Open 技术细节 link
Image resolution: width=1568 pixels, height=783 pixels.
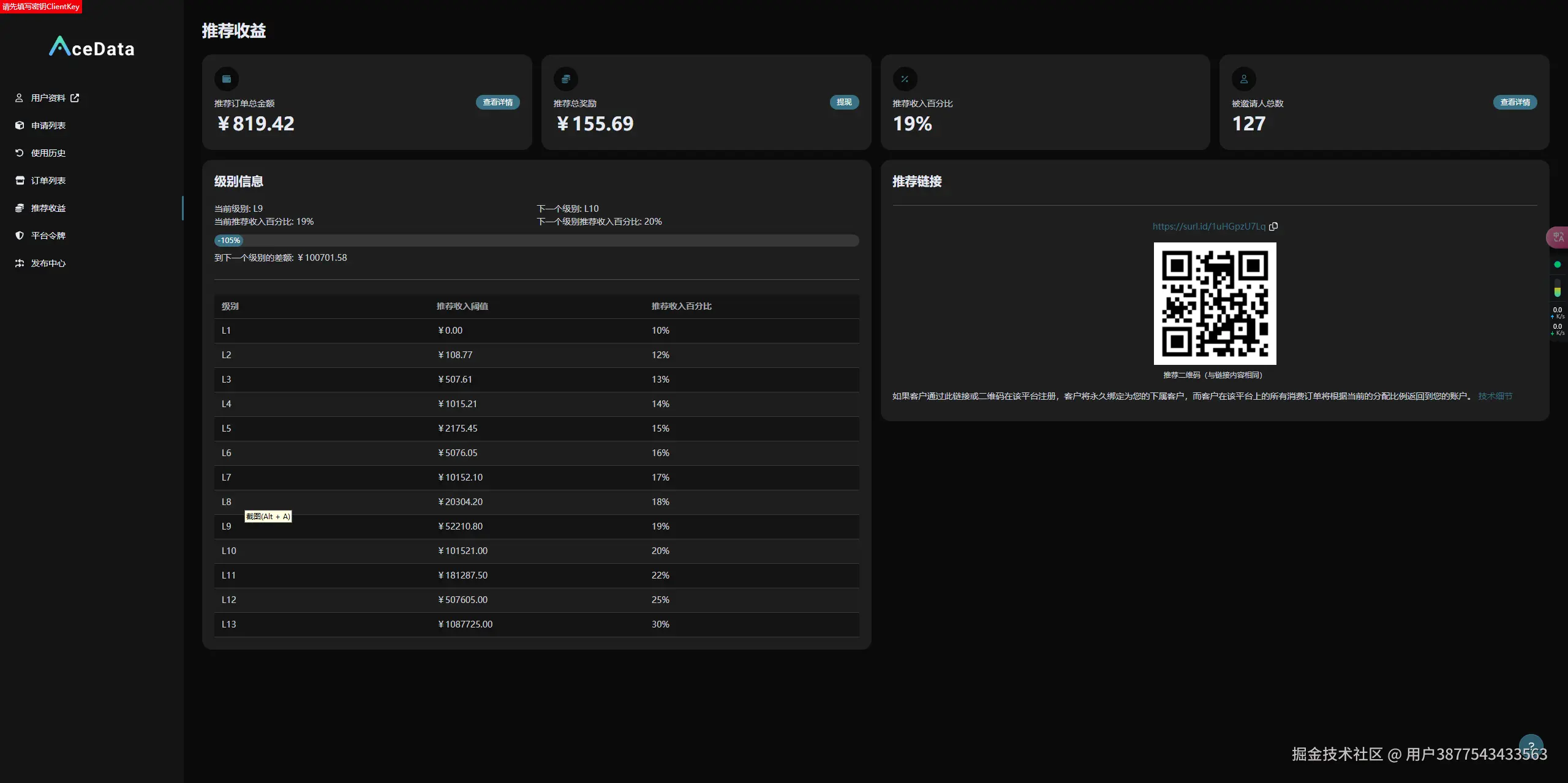[1495, 396]
